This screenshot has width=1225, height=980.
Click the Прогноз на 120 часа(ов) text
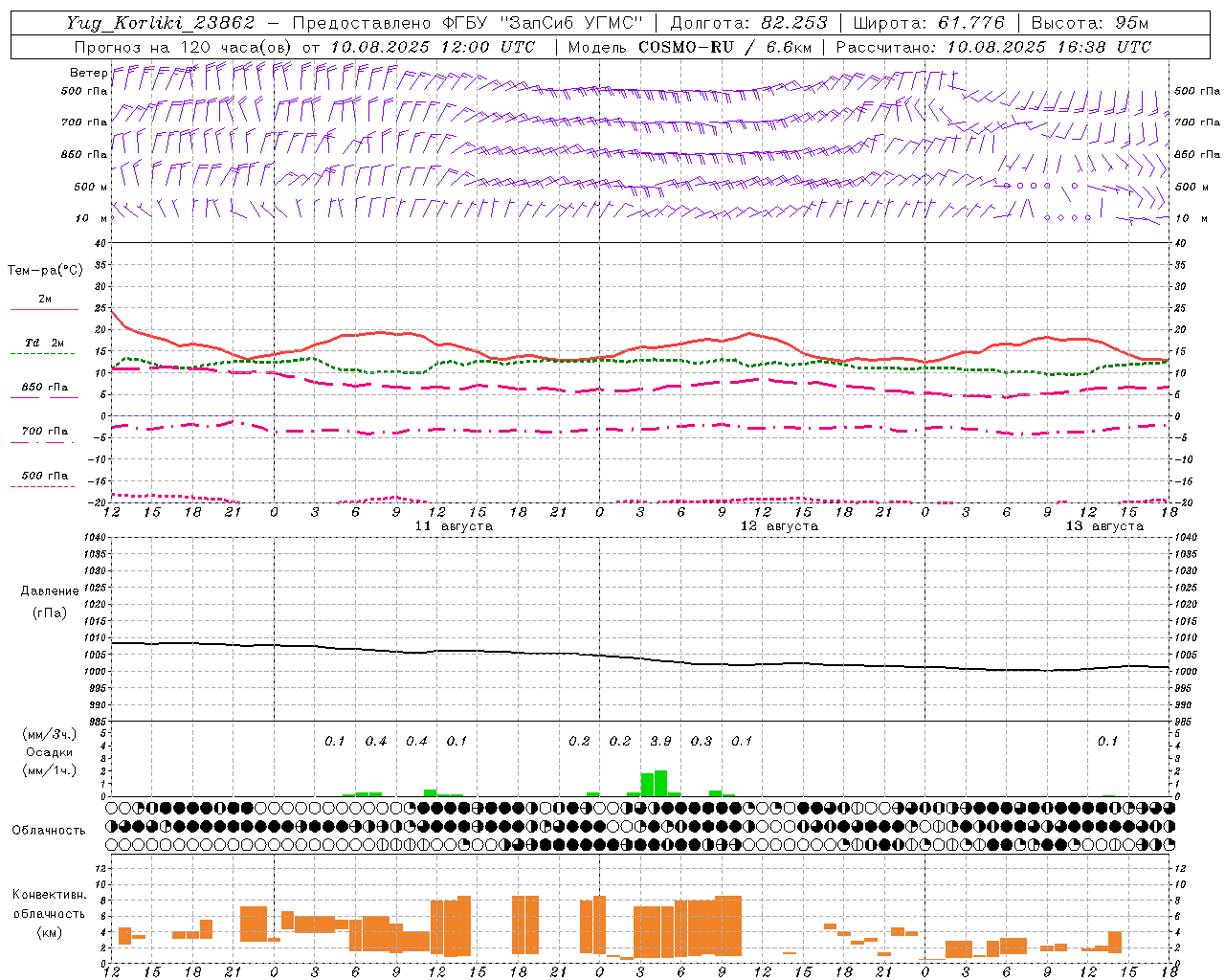click(x=184, y=47)
